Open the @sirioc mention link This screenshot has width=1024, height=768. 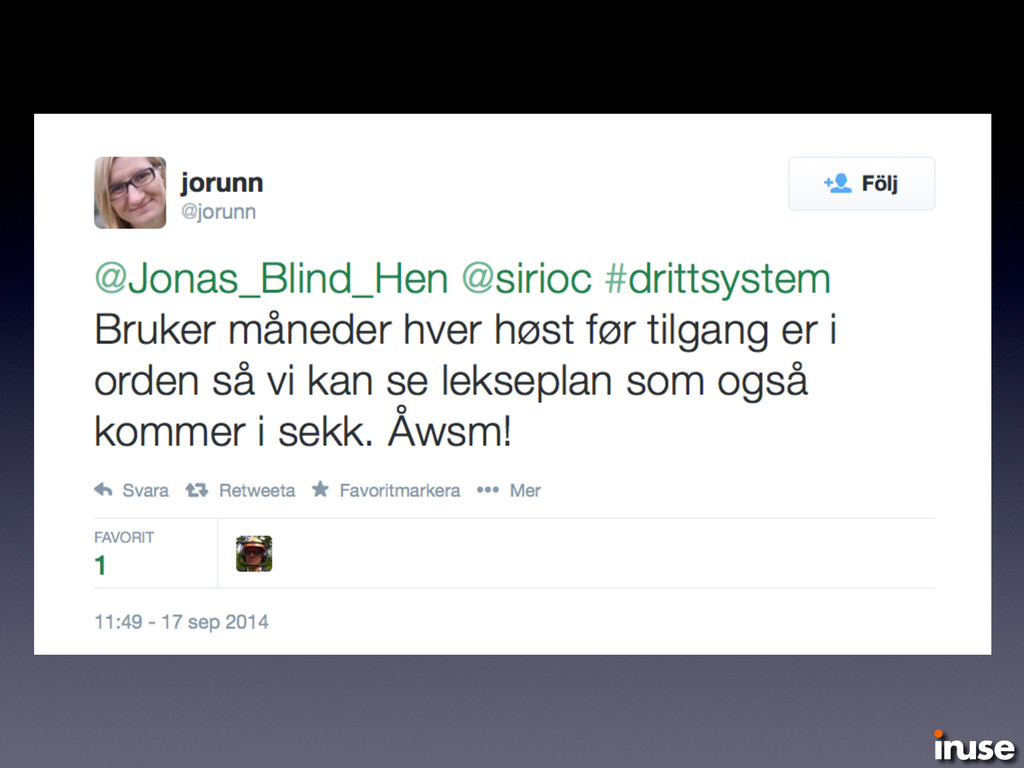(526, 280)
